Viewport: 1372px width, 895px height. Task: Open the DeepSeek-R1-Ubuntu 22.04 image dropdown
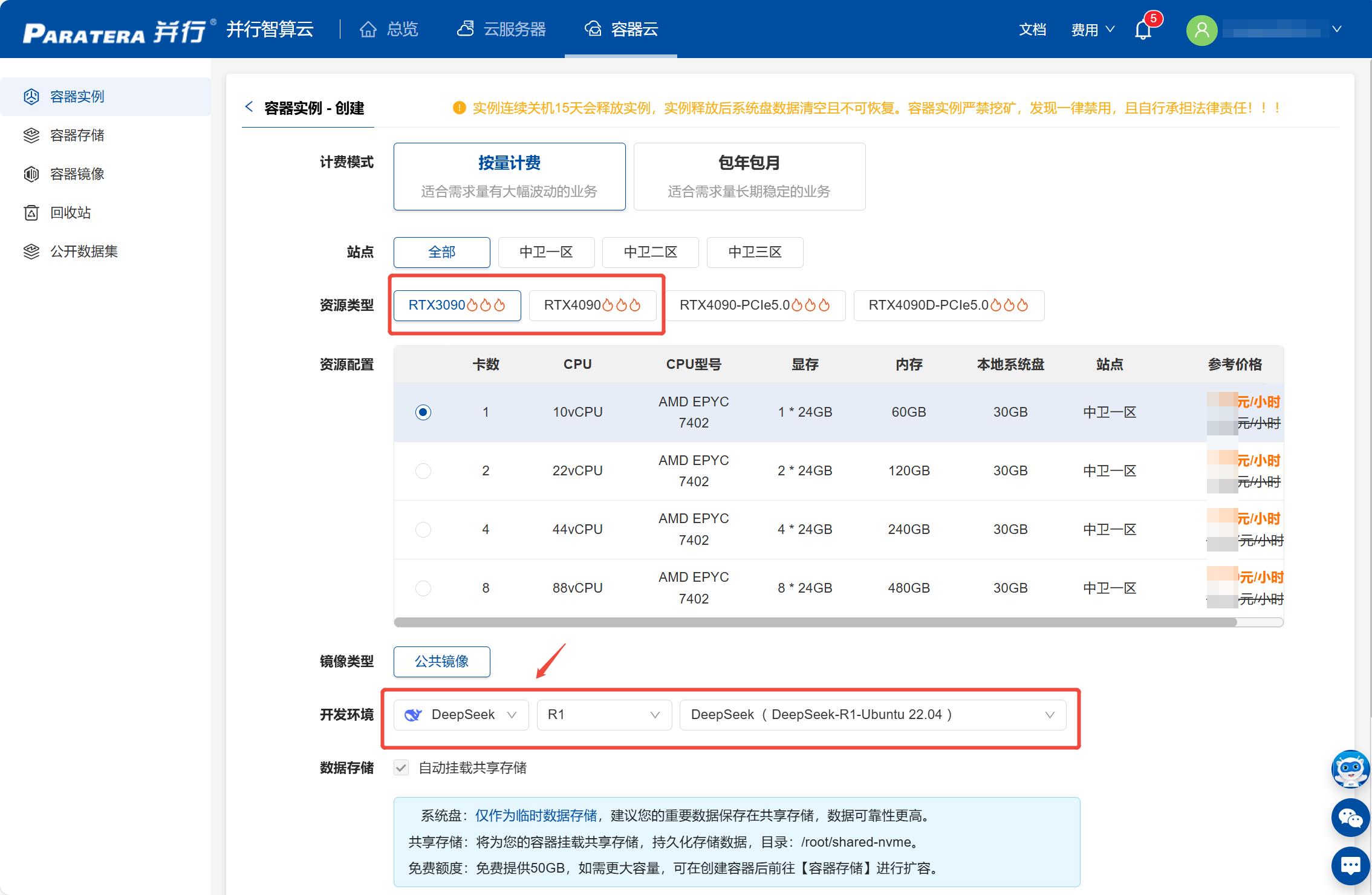point(873,715)
